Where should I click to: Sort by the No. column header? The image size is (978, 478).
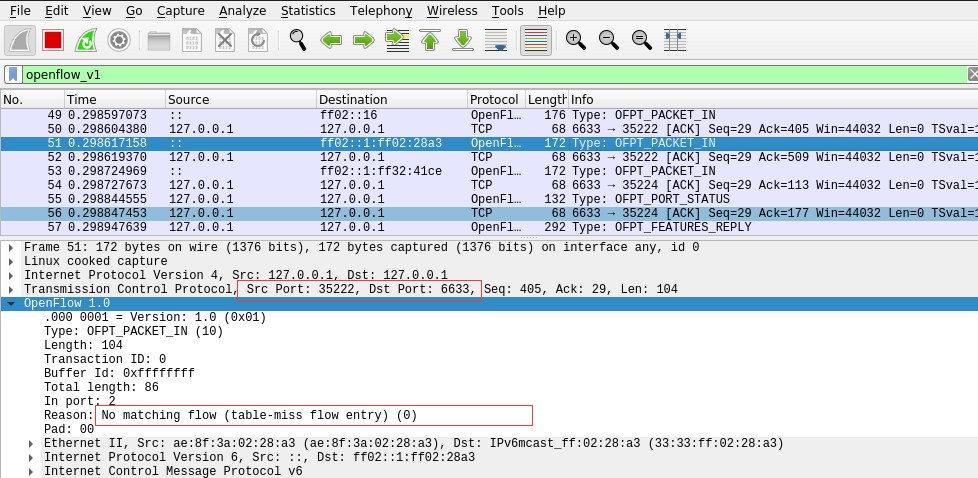pyautogui.click(x=32, y=100)
